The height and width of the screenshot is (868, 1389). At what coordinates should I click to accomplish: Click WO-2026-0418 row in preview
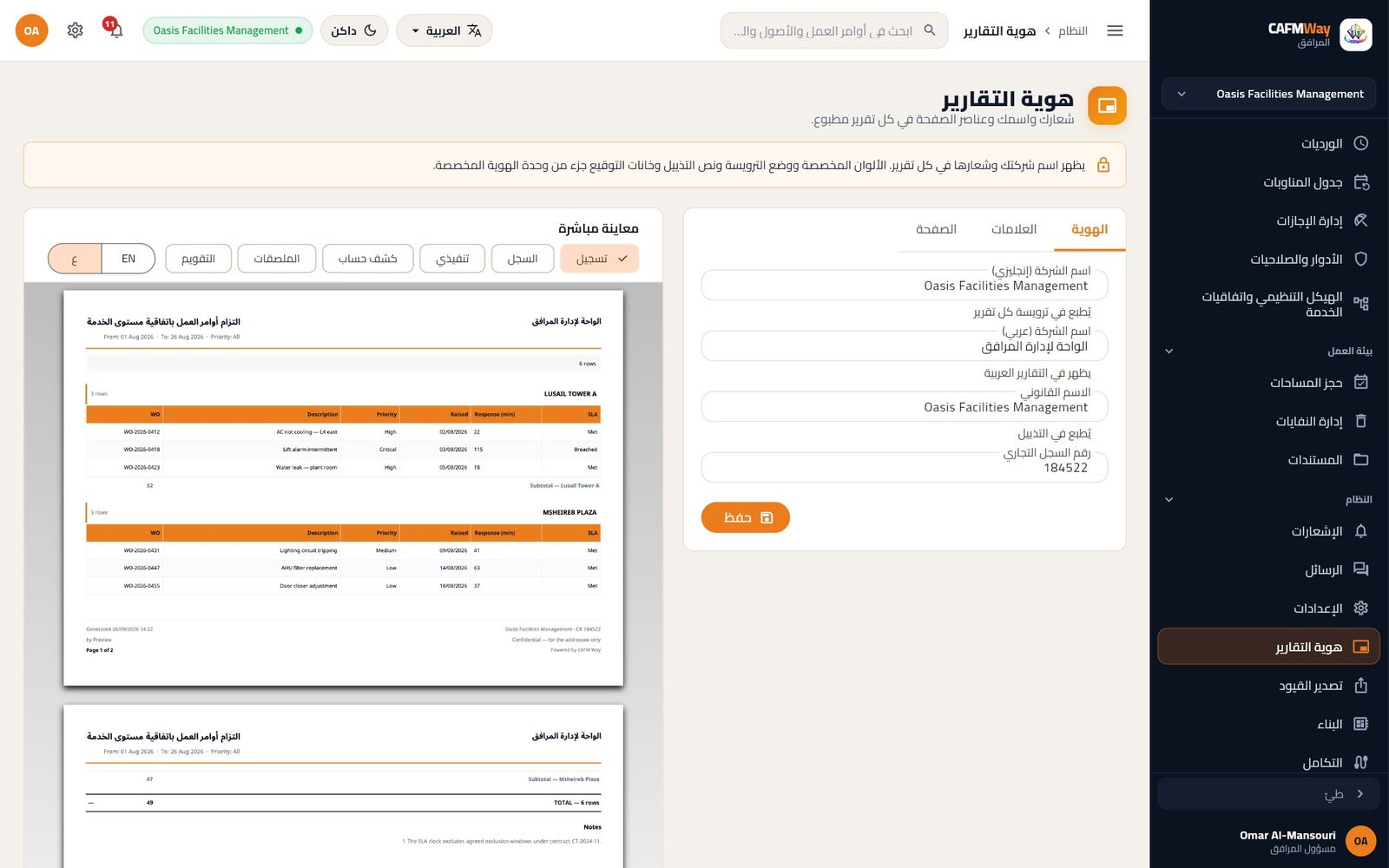point(343,450)
